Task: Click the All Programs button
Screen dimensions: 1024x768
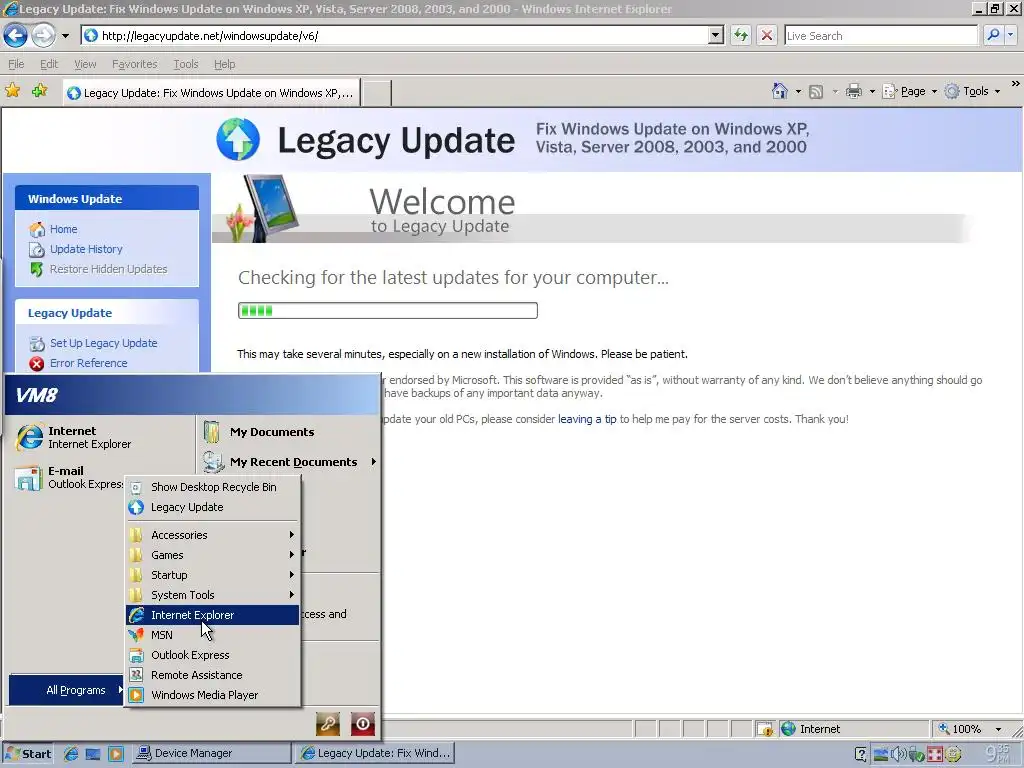Action: [x=68, y=690]
